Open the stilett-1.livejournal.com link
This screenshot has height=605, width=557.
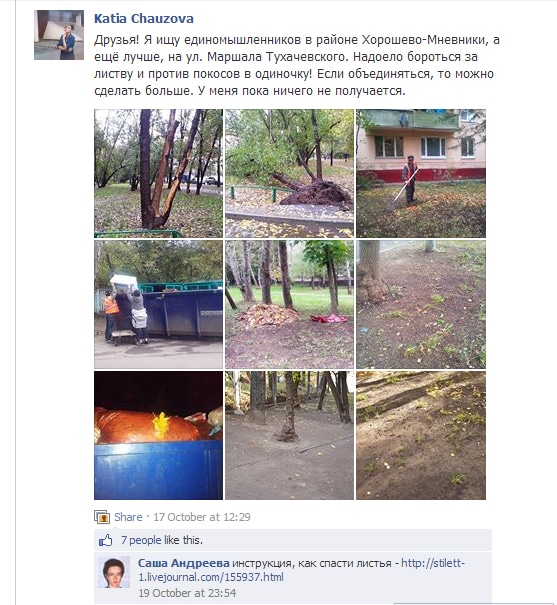coord(302,570)
